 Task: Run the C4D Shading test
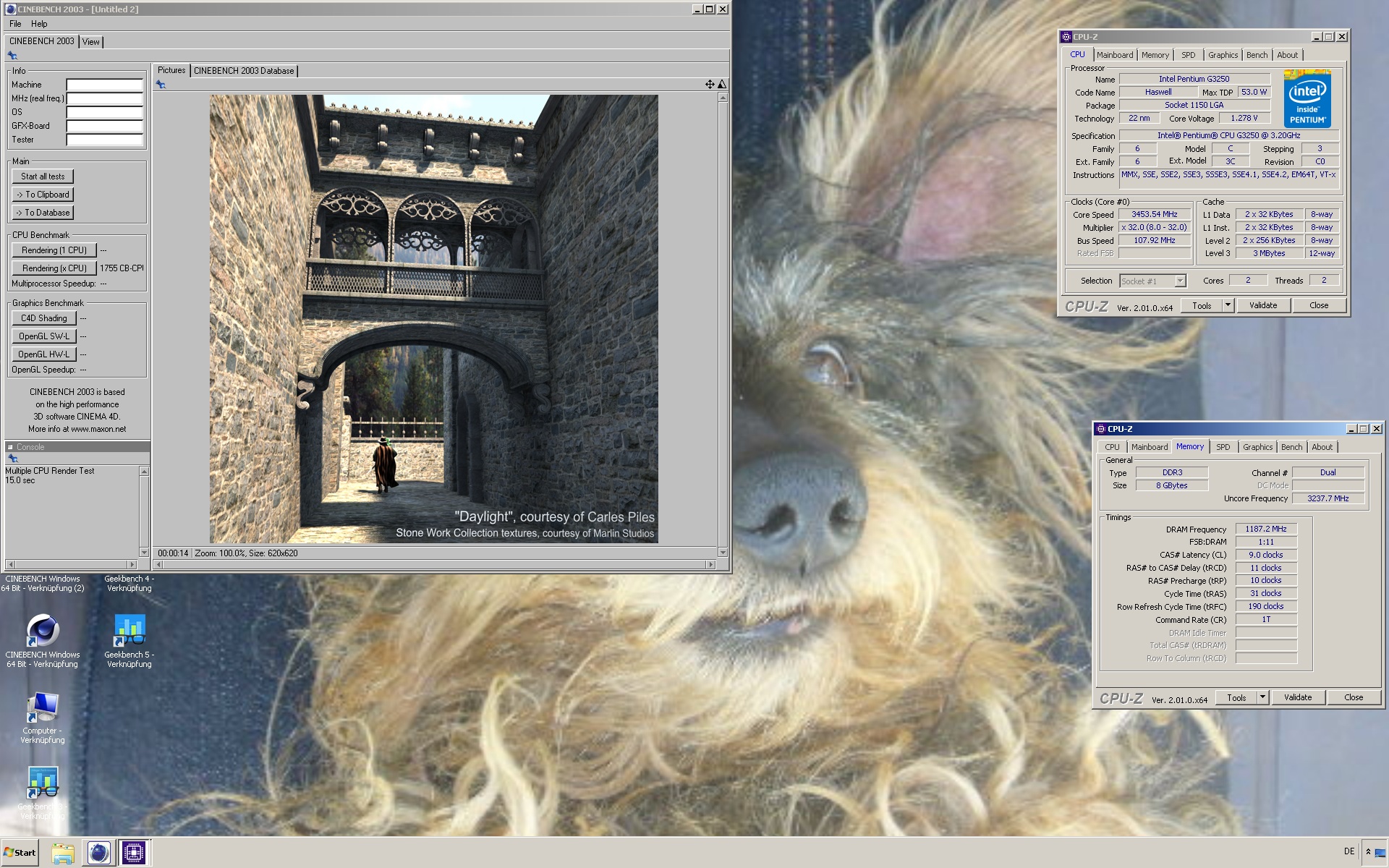click(x=43, y=318)
